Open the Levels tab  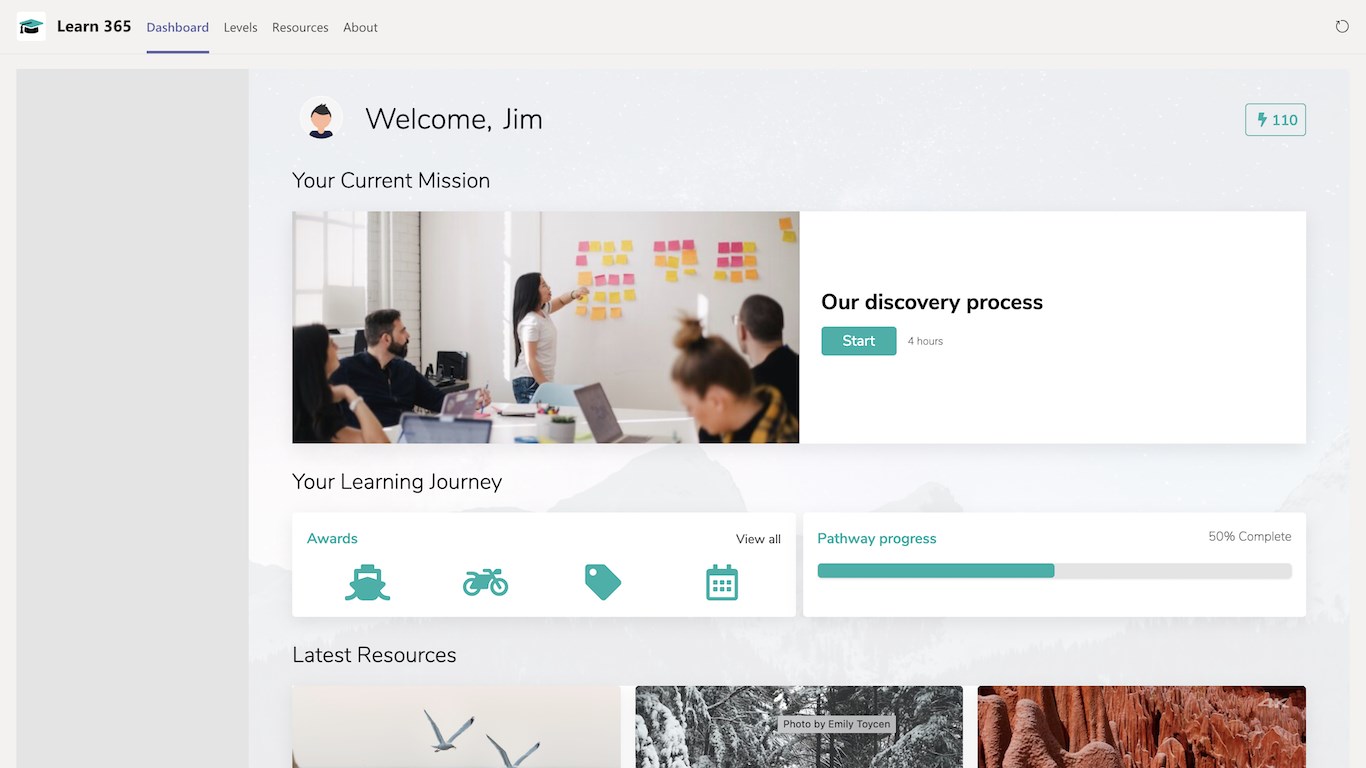(x=241, y=27)
